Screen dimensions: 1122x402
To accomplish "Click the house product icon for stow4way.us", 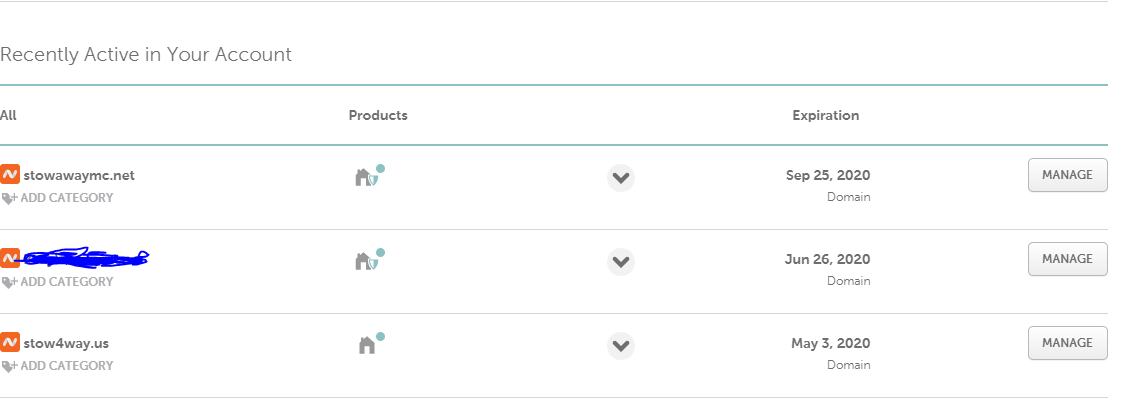I will 366,345.
